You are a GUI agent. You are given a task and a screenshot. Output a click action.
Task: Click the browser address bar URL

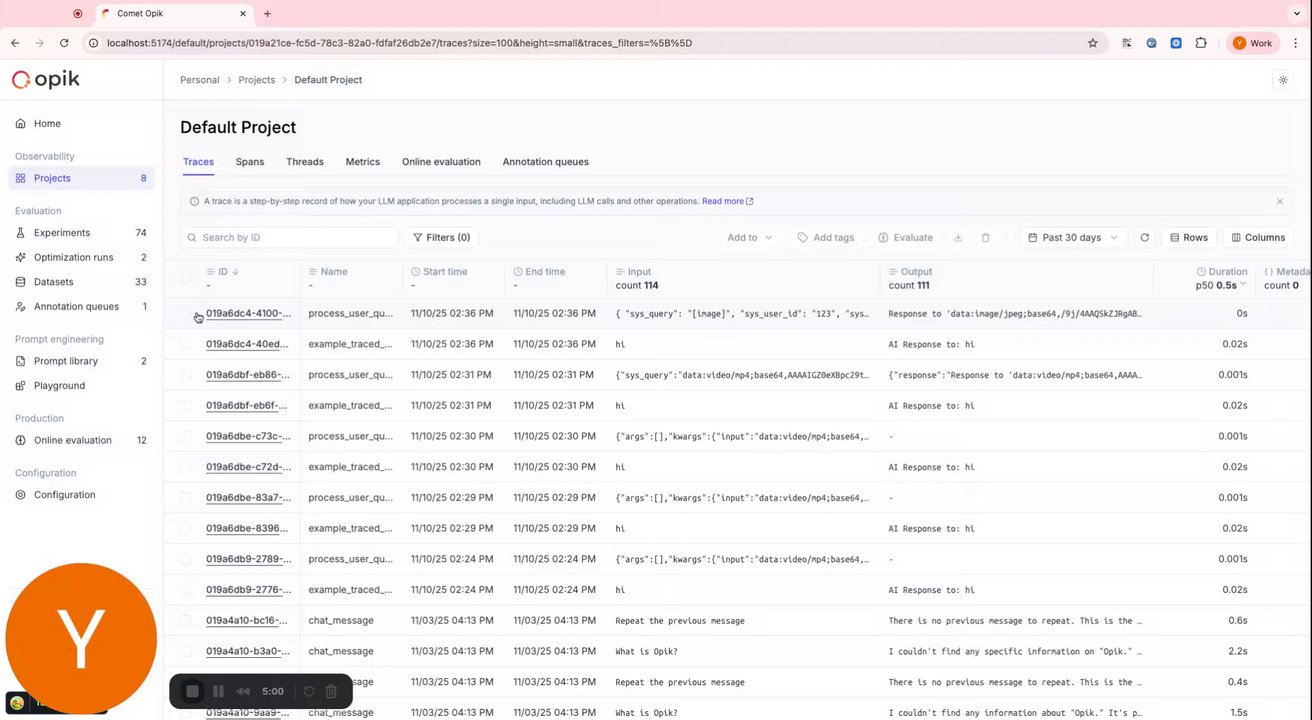[399, 43]
